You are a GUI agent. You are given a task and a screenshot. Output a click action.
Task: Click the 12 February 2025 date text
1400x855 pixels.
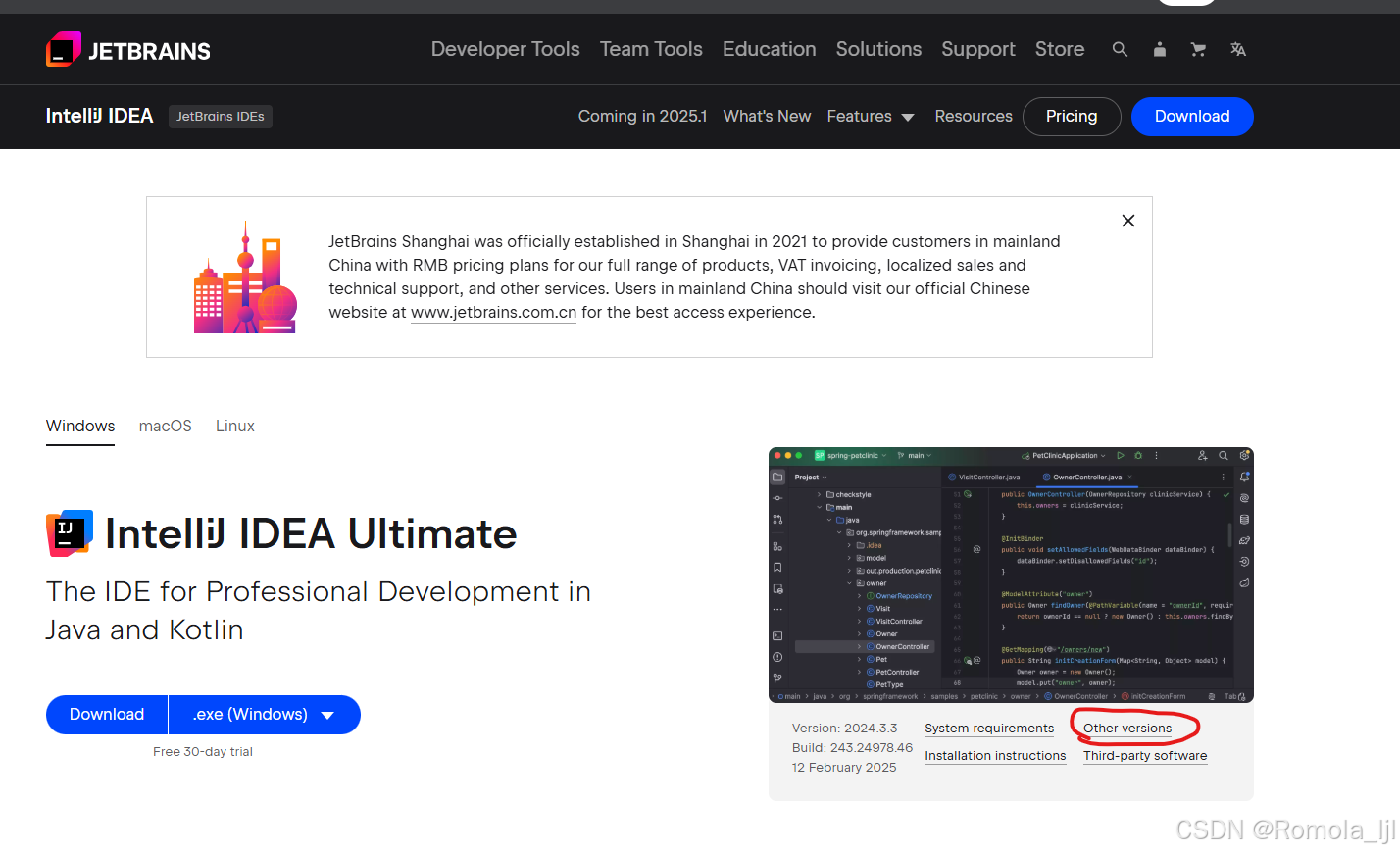click(x=844, y=767)
